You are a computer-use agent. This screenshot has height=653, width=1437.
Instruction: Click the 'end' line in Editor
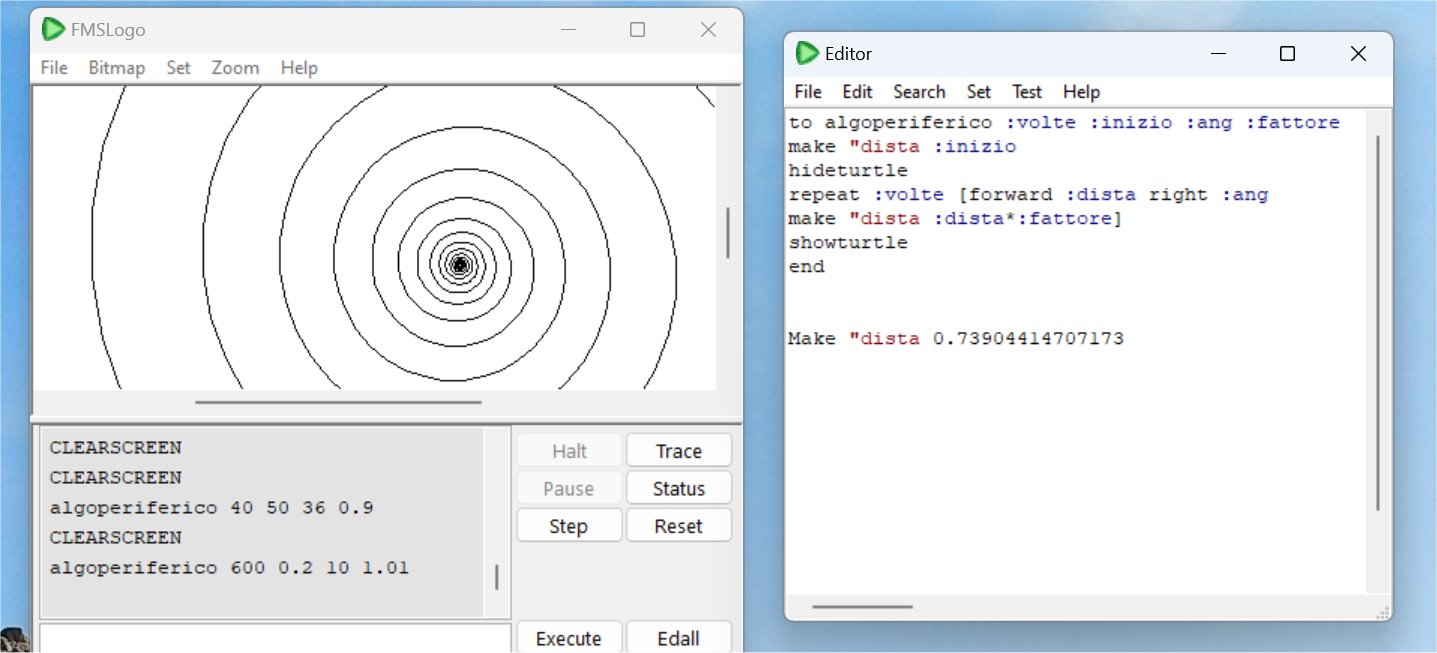point(806,267)
